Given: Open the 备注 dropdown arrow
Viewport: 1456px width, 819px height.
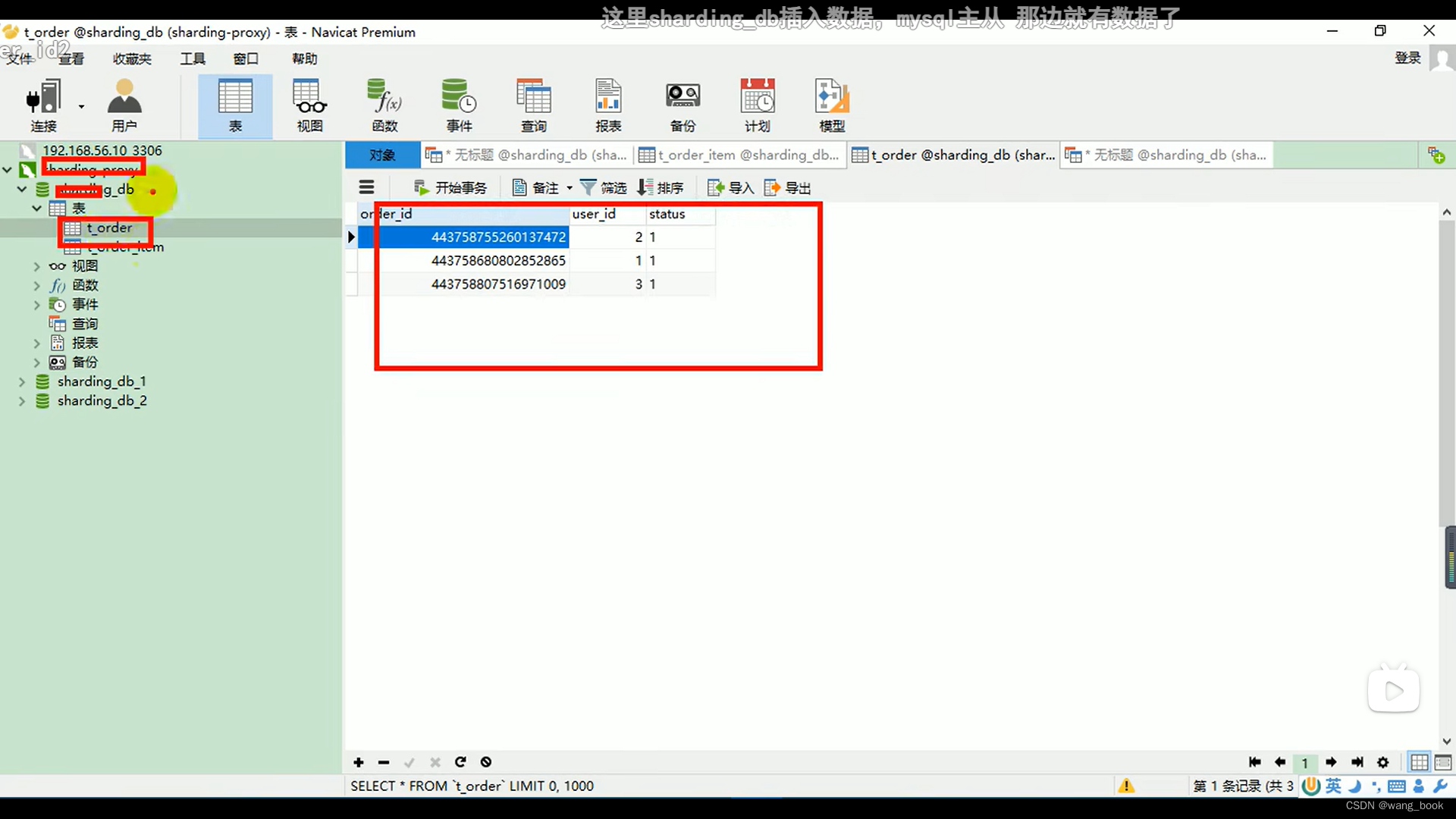Looking at the screenshot, I should tap(570, 187).
